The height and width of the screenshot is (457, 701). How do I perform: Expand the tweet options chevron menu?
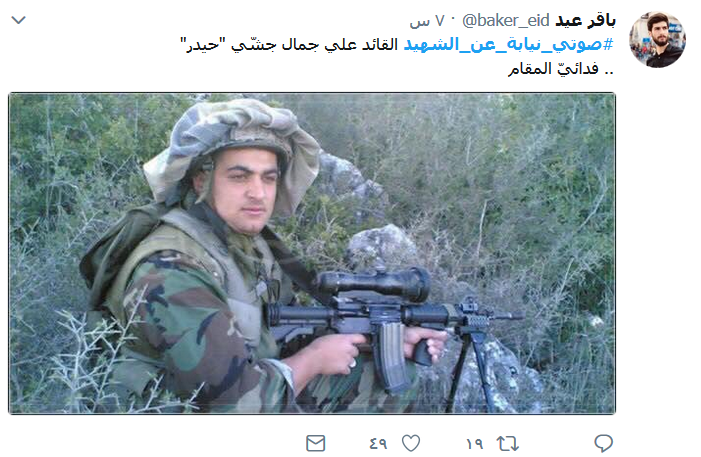18,20
